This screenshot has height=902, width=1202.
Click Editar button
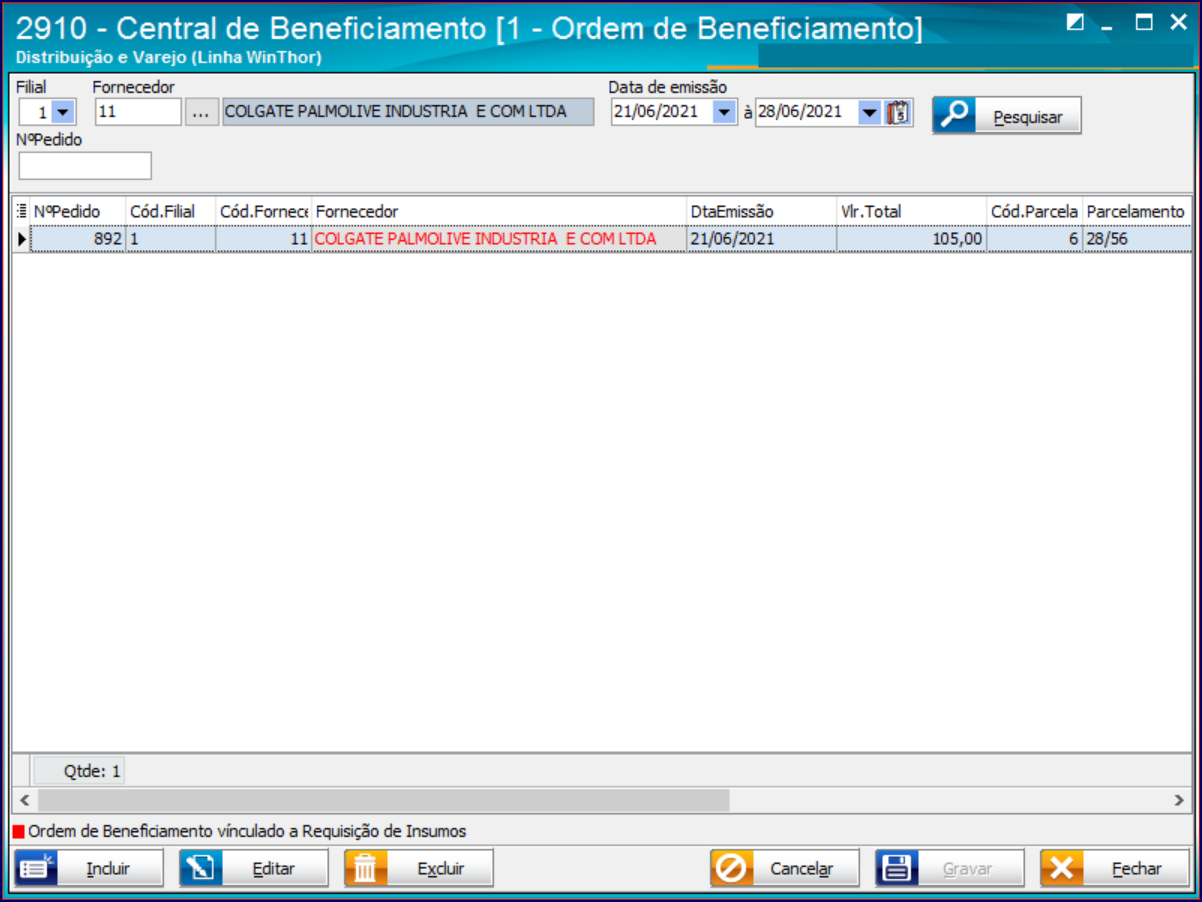254,869
